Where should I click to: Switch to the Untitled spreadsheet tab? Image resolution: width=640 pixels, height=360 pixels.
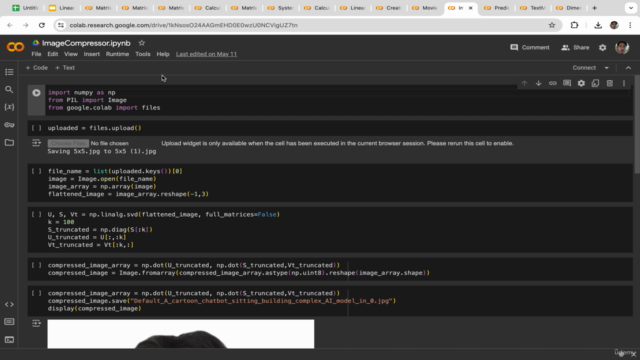tap(24, 8)
